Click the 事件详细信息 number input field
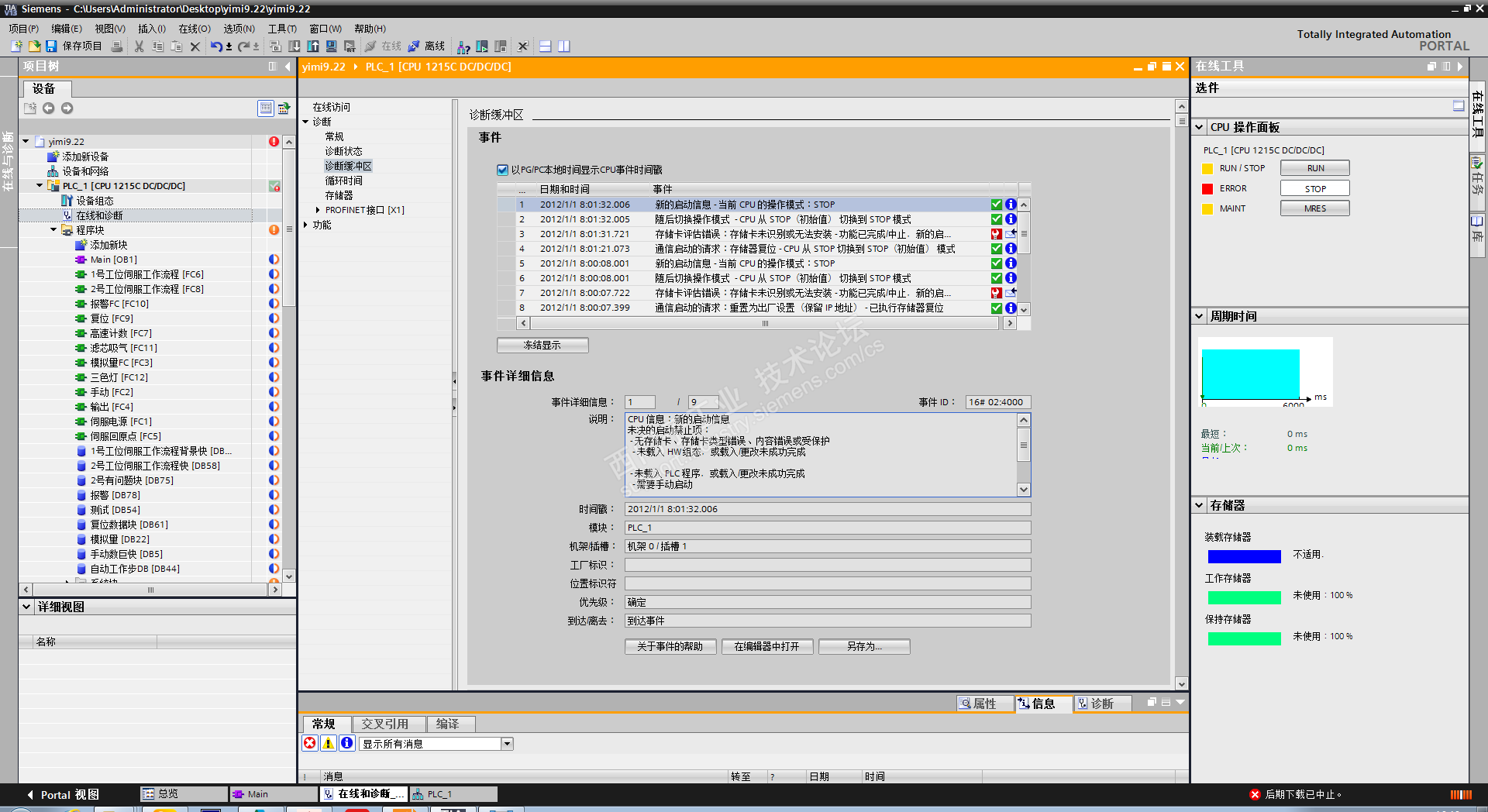1488x812 pixels. tap(640, 402)
